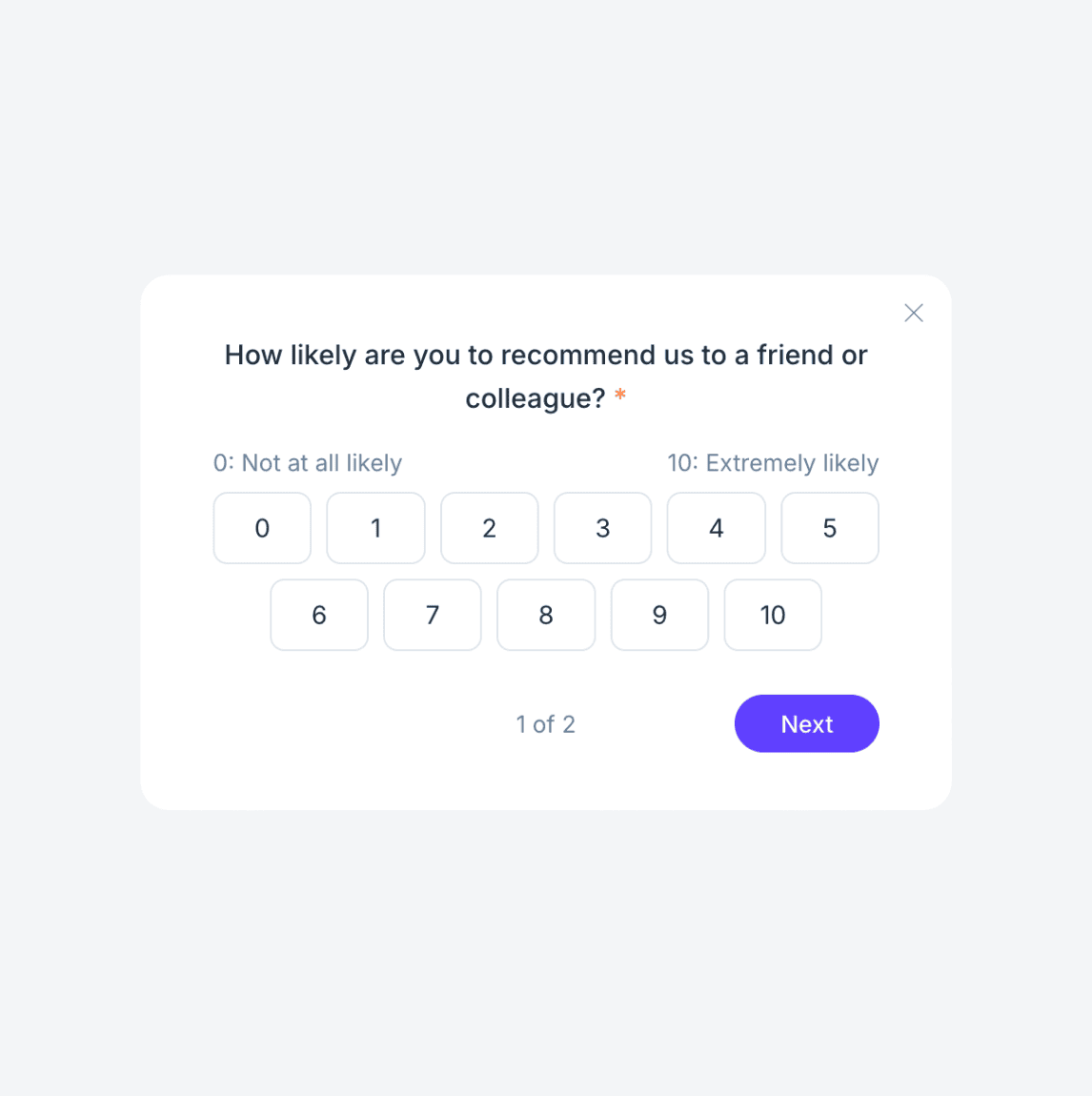Choose rating 1 on the scale
Image resolution: width=1092 pixels, height=1096 pixels.
tap(375, 528)
